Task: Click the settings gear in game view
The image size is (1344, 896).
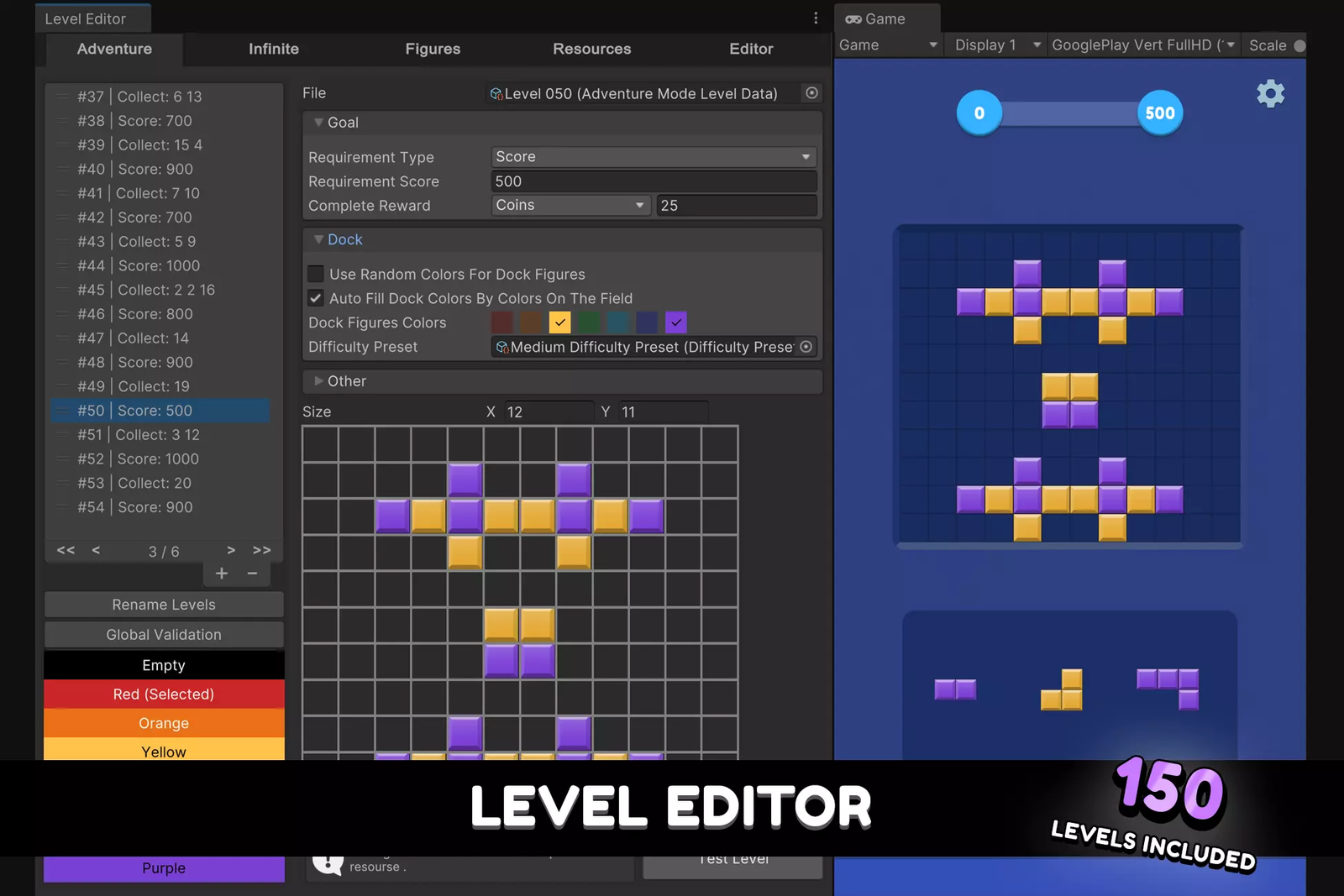Action: pos(1270,93)
